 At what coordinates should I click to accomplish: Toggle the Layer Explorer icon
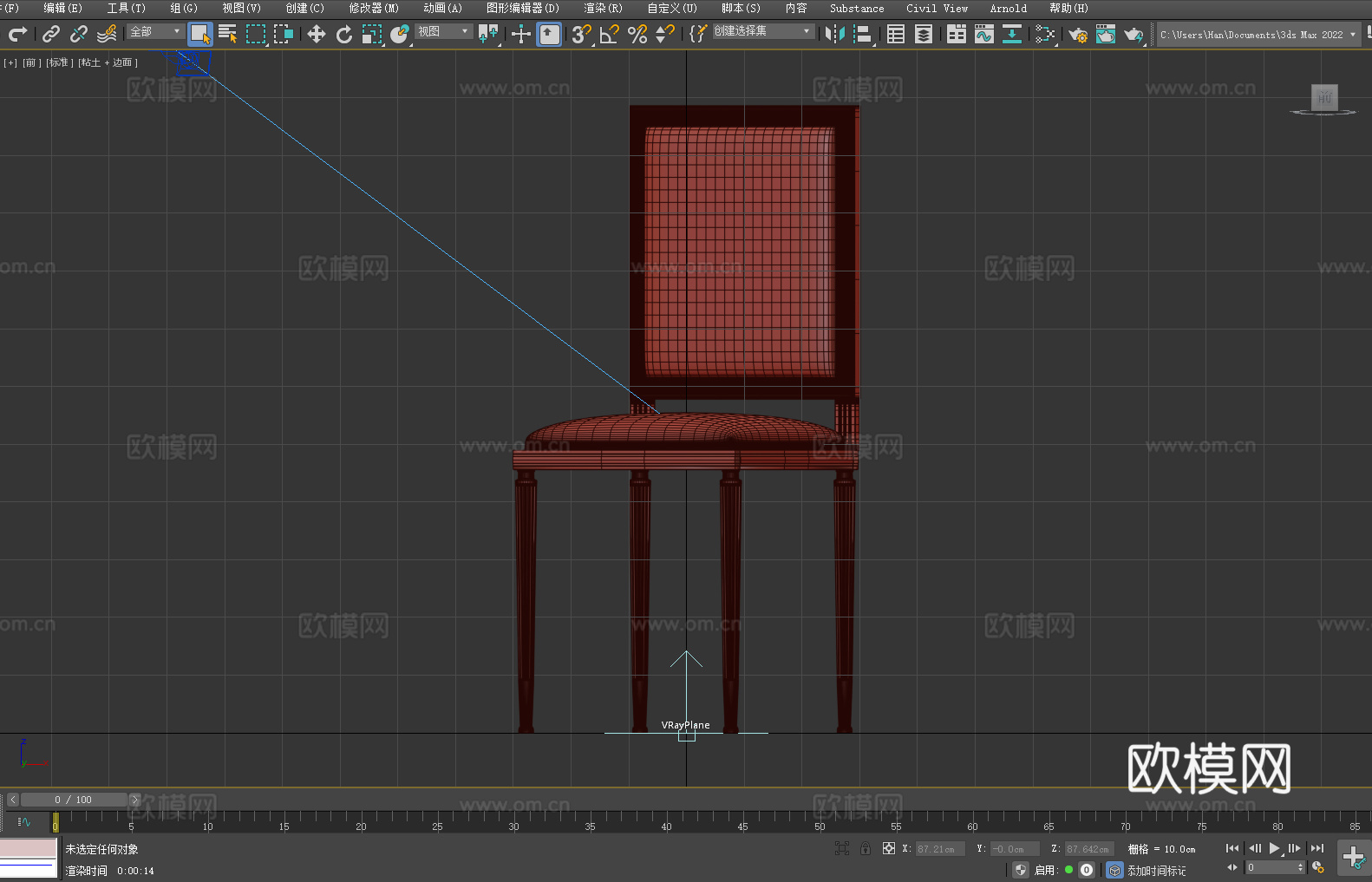[924, 34]
